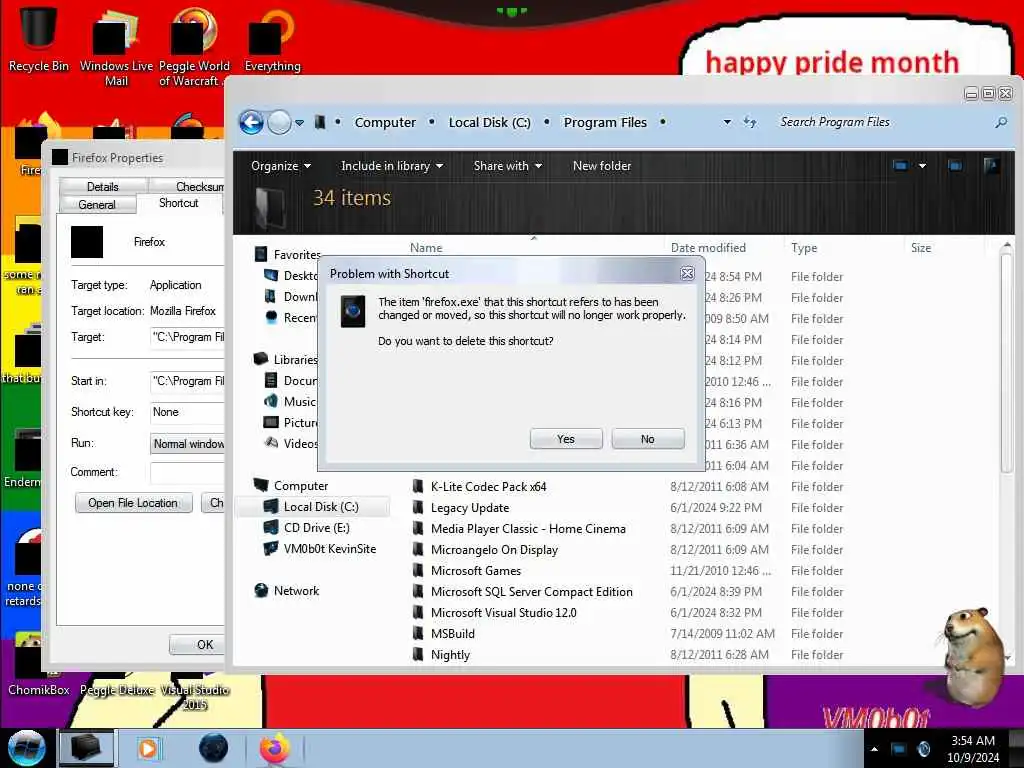Click No in Problem with Shortcut dialog
This screenshot has height=768, width=1024.
coord(647,439)
